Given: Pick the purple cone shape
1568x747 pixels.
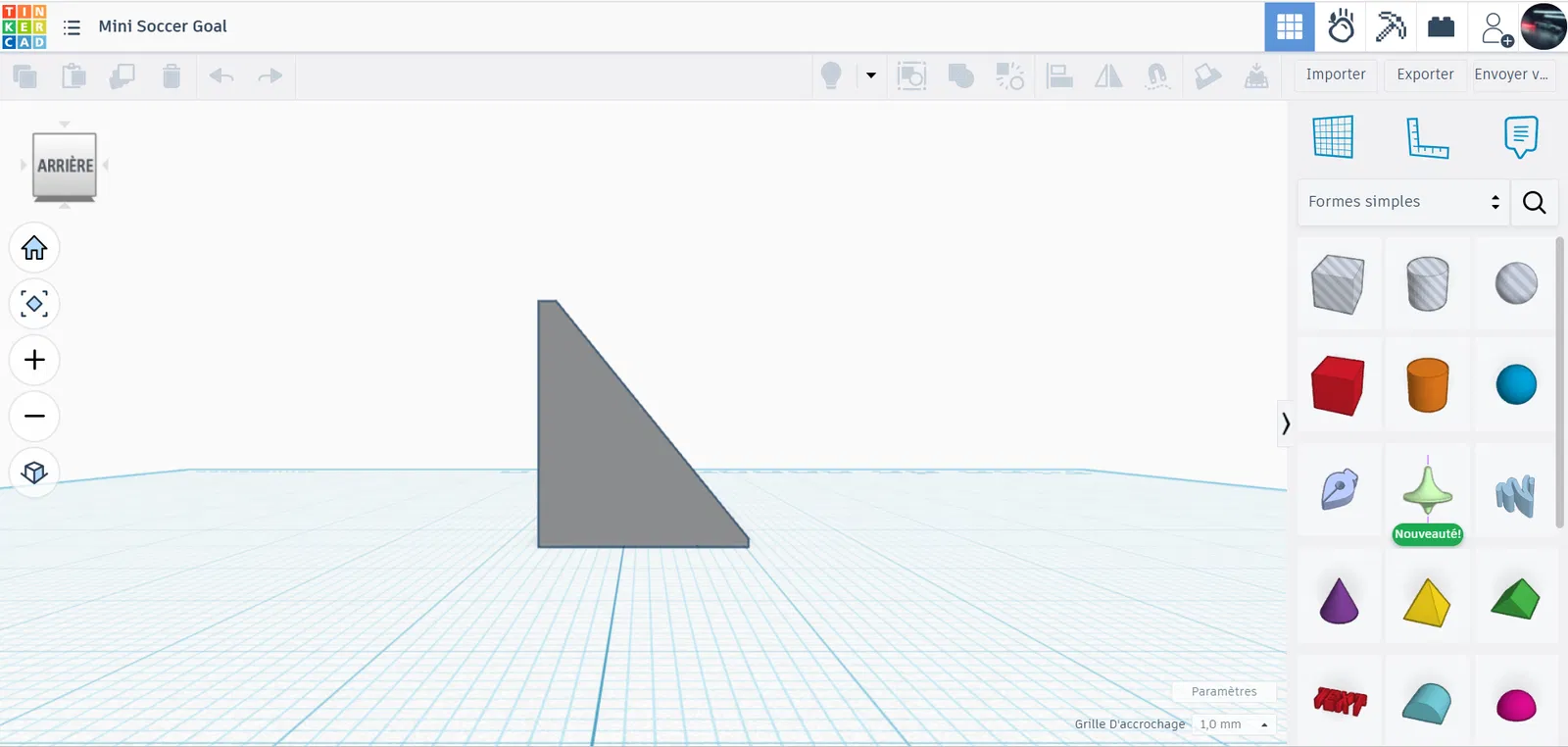Looking at the screenshot, I should [1339, 600].
